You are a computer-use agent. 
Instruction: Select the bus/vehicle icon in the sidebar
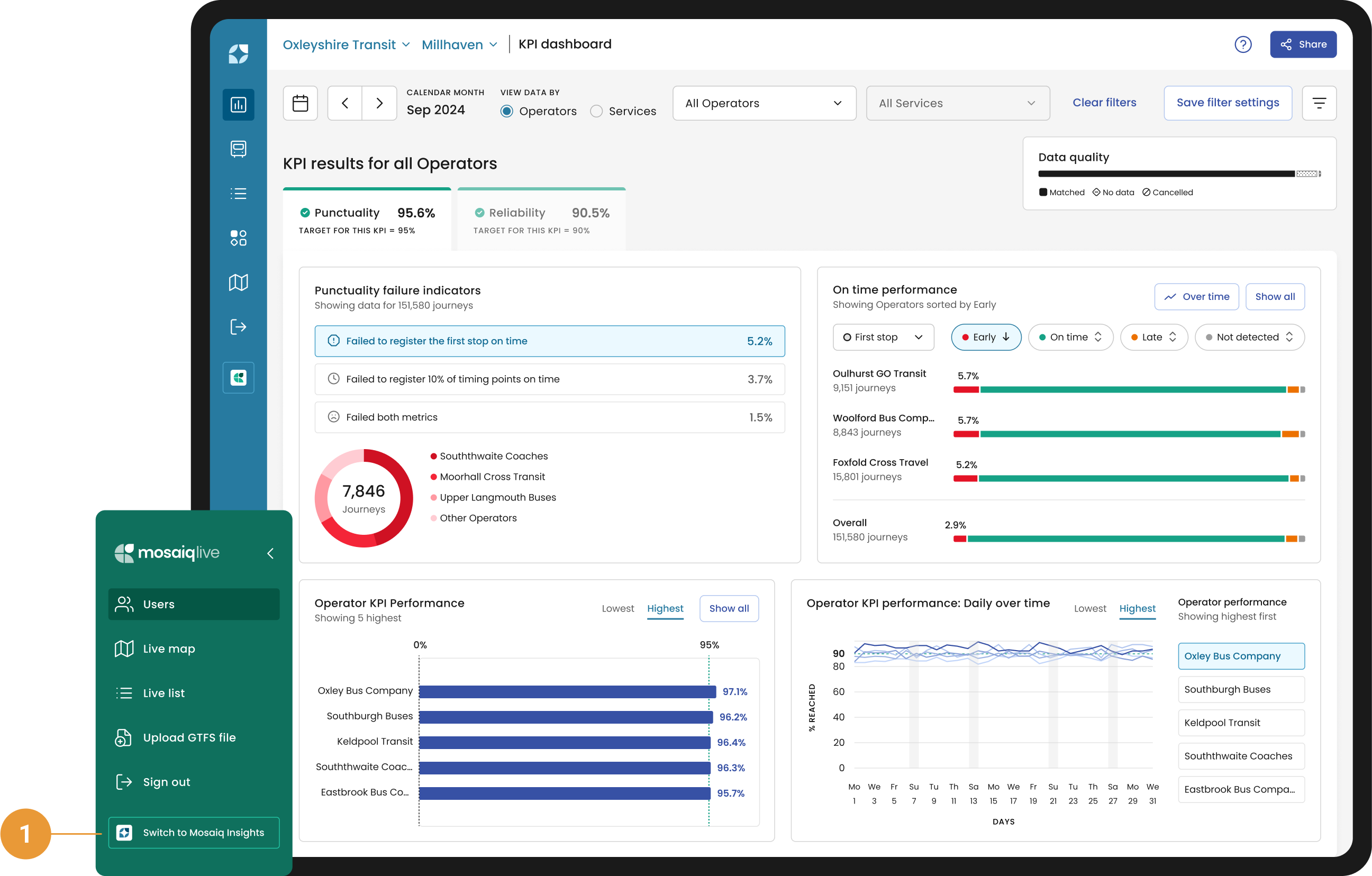click(x=238, y=149)
